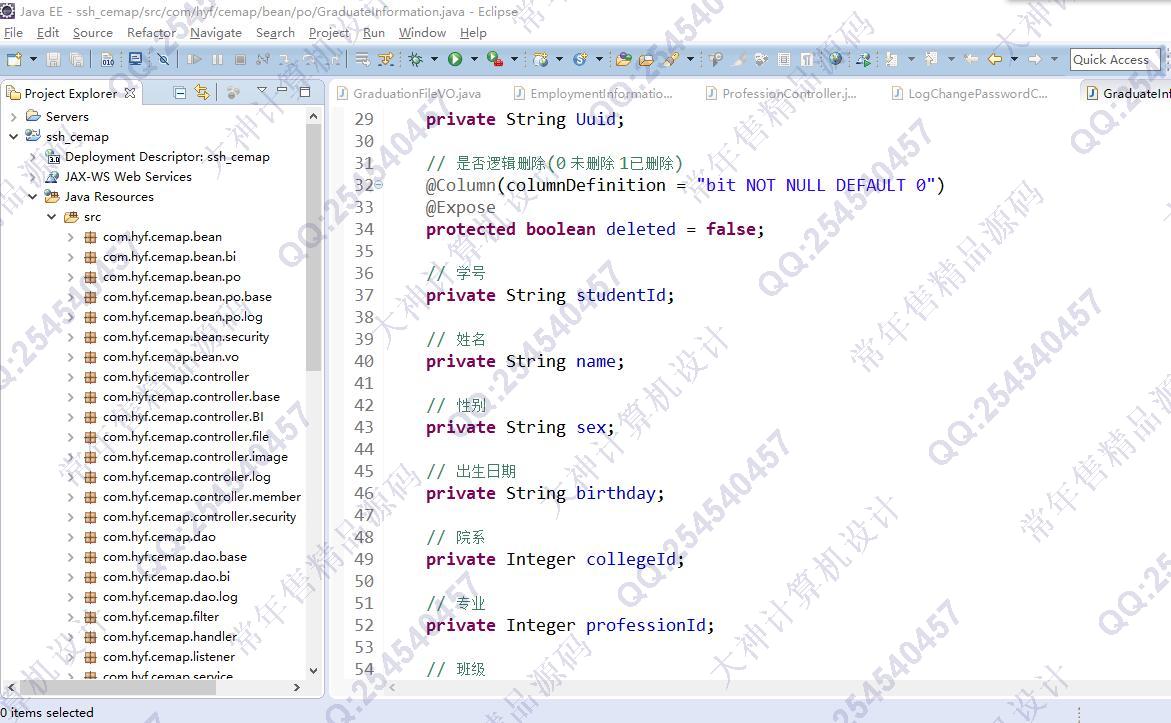This screenshot has height=723, width=1171.
Task: Open the Window menu
Action: pyautogui.click(x=422, y=33)
